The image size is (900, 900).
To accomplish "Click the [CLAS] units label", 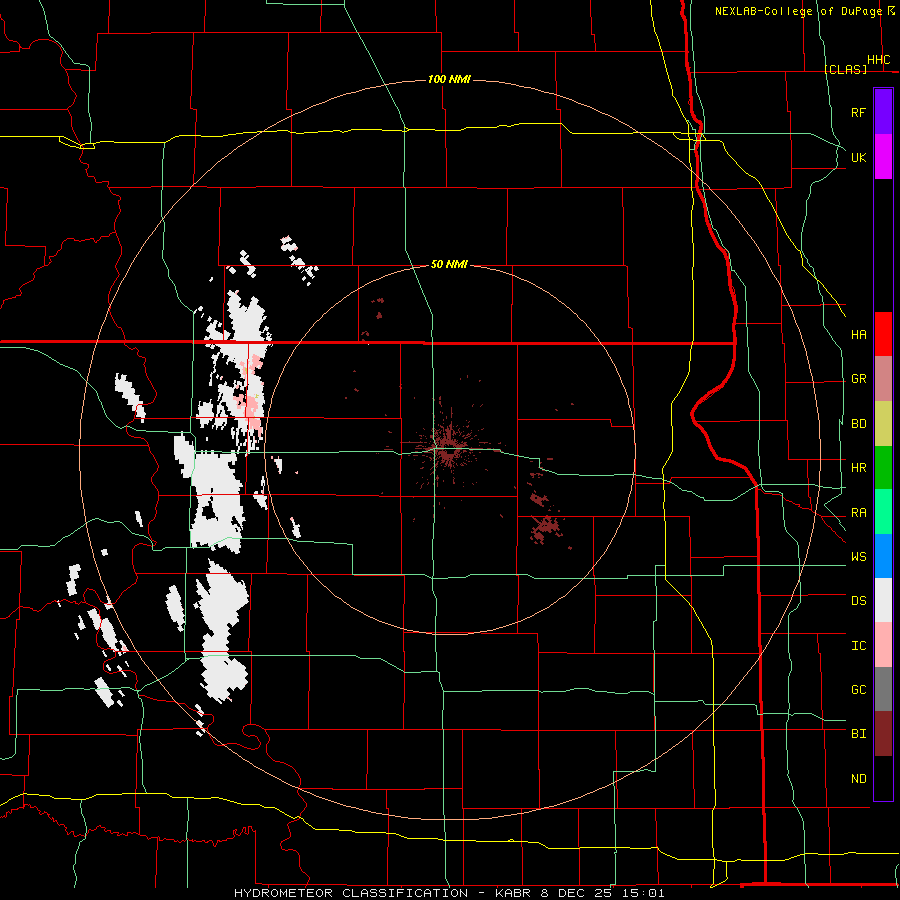I will tap(845, 69).
